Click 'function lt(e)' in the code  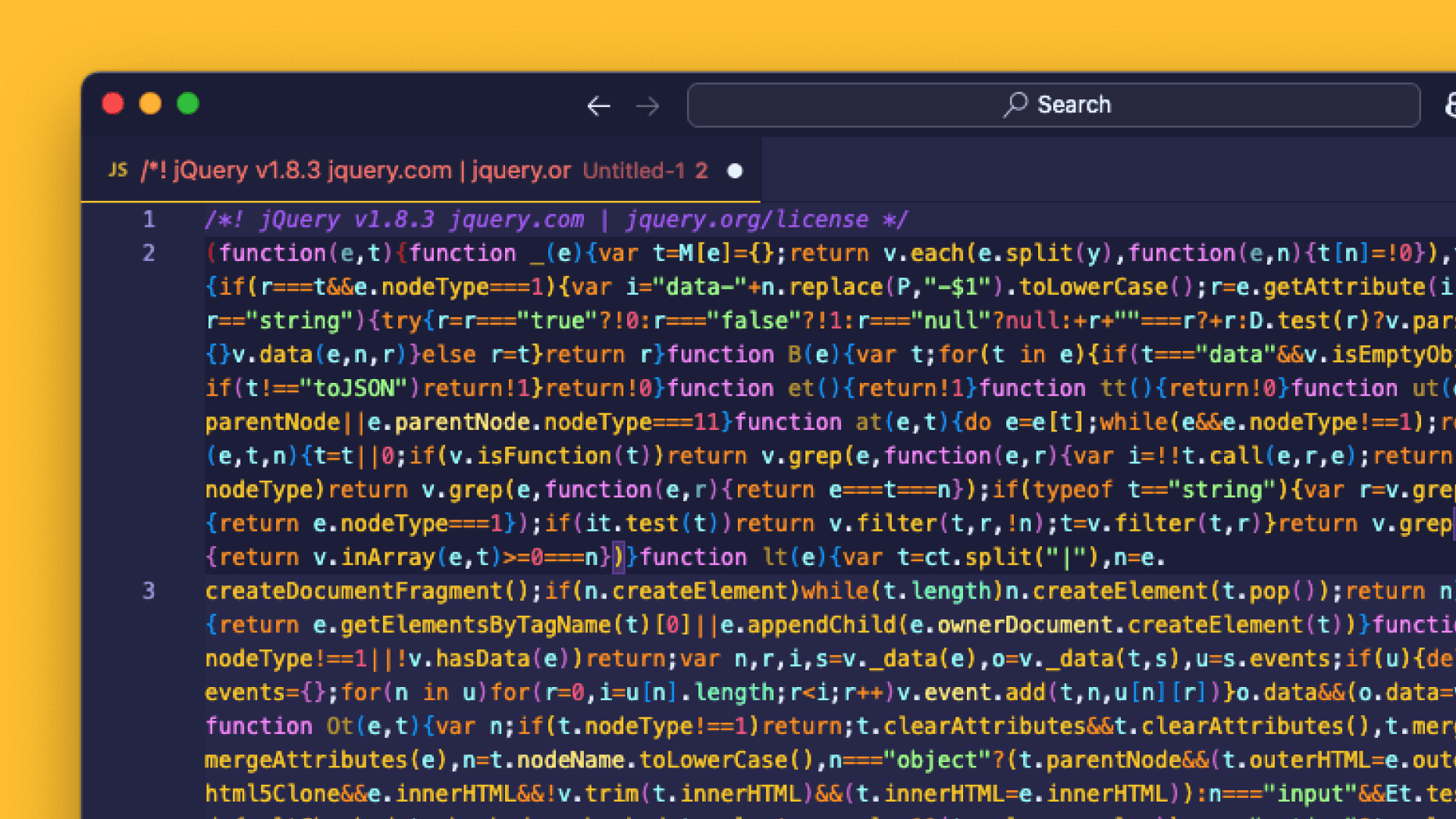[734, 557]
